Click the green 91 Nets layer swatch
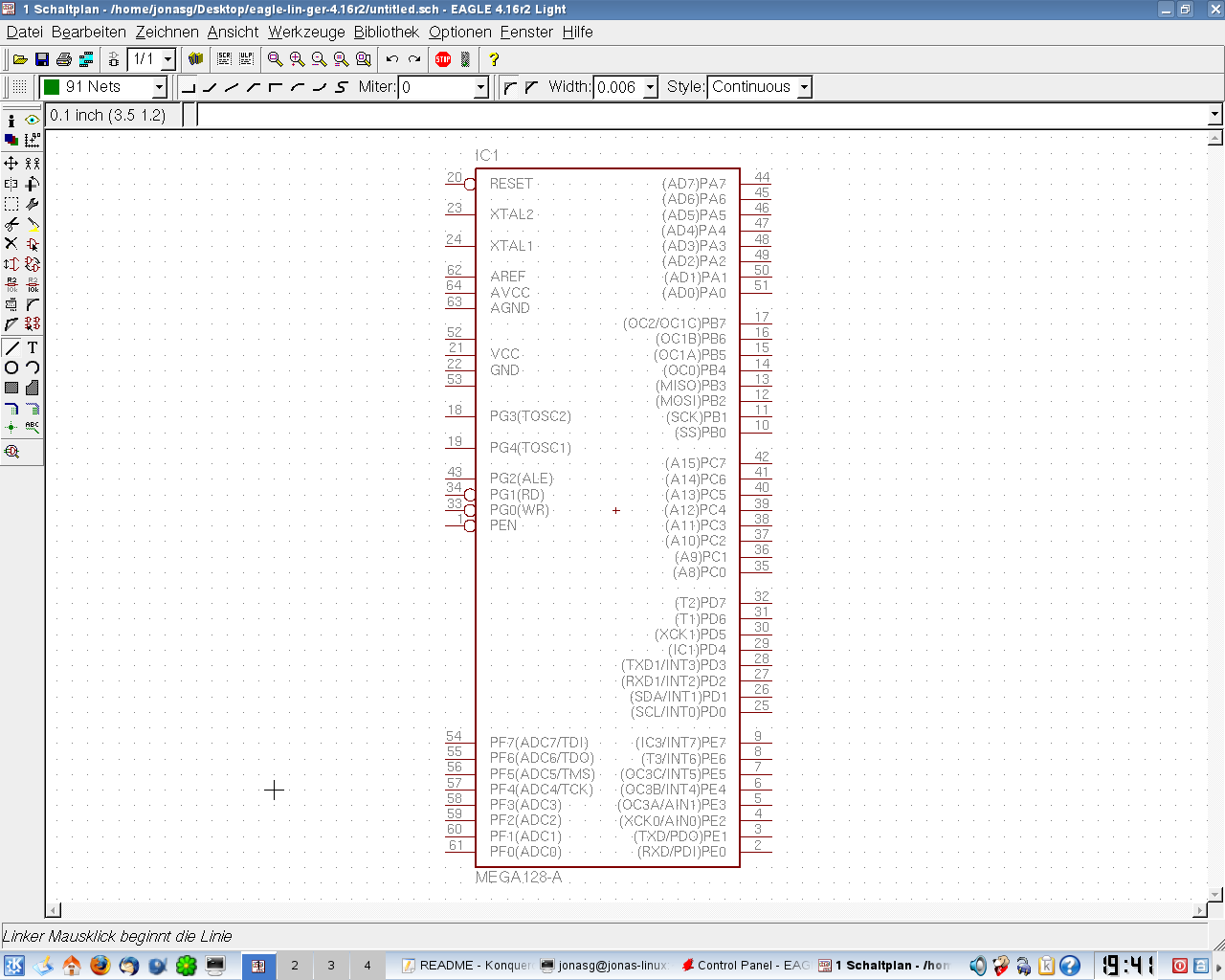1225x980 pixels. pos(52,87)
